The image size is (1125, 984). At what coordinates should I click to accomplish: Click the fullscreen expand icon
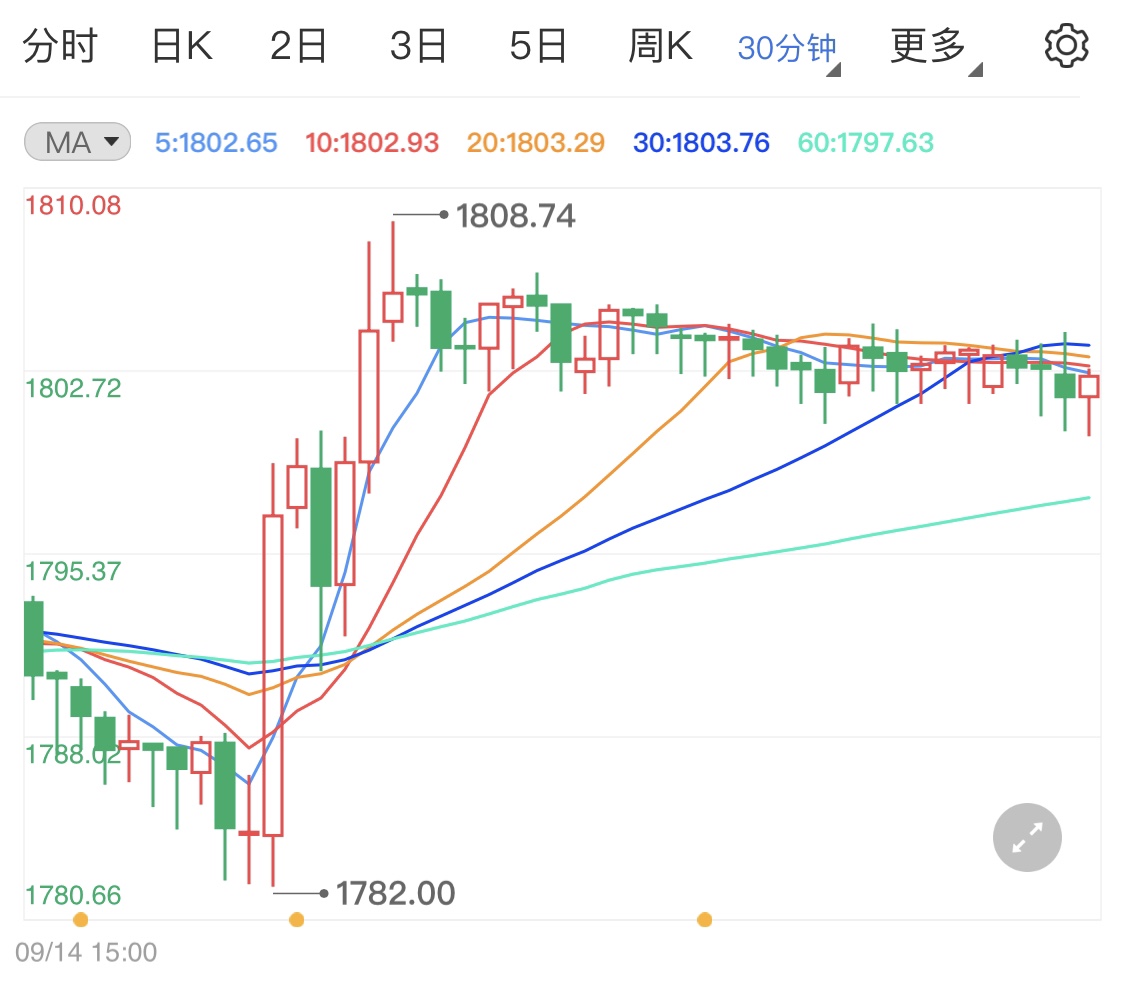tap(1027, 837)
